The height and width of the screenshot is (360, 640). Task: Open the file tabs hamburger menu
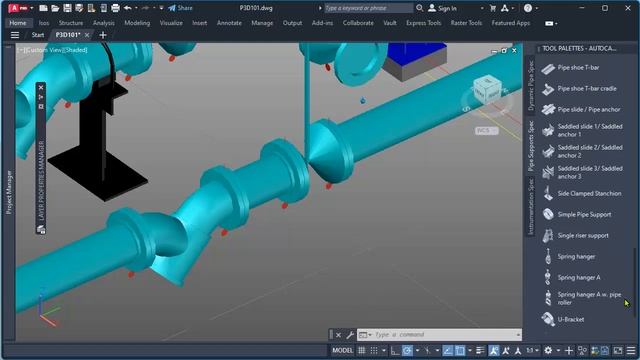15,35
